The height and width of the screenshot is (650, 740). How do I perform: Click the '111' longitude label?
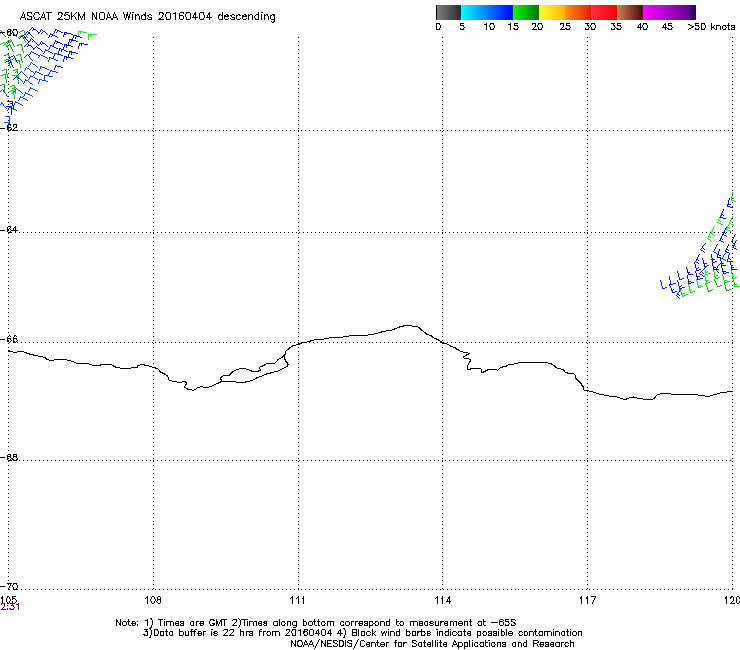[x=297, y=600]
